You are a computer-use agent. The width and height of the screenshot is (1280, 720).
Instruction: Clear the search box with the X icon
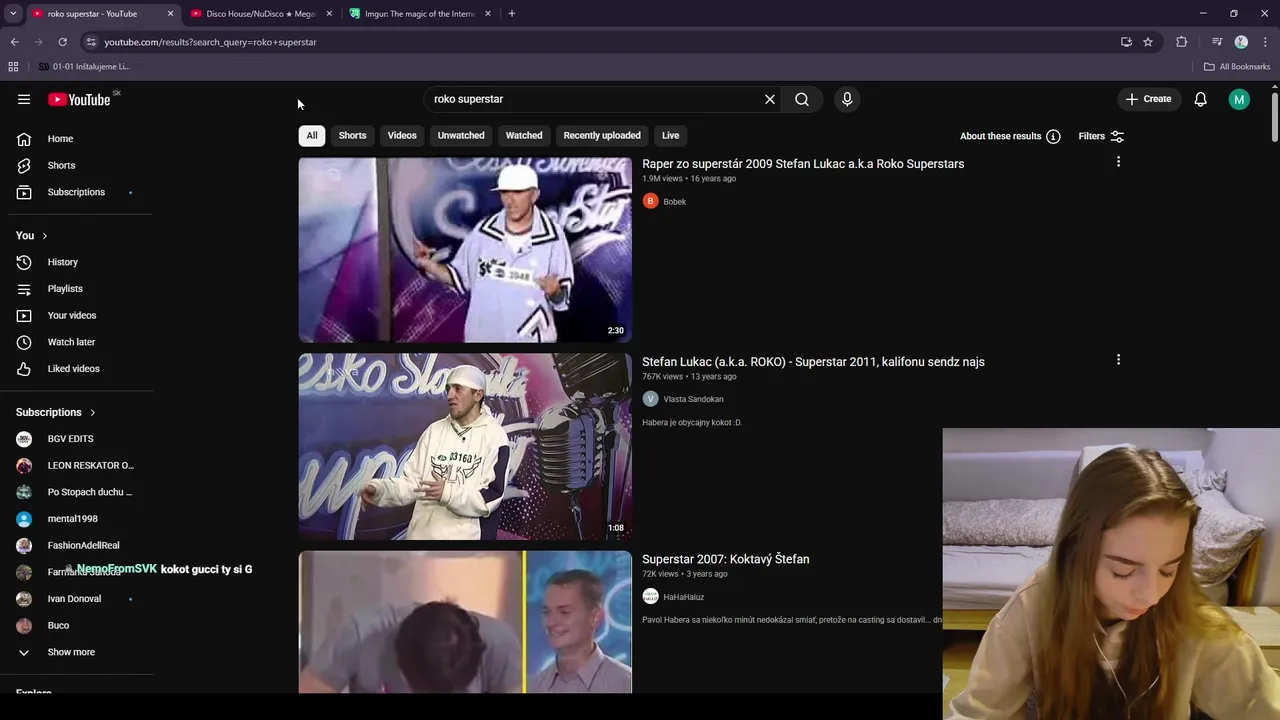(x=770, y=99)
